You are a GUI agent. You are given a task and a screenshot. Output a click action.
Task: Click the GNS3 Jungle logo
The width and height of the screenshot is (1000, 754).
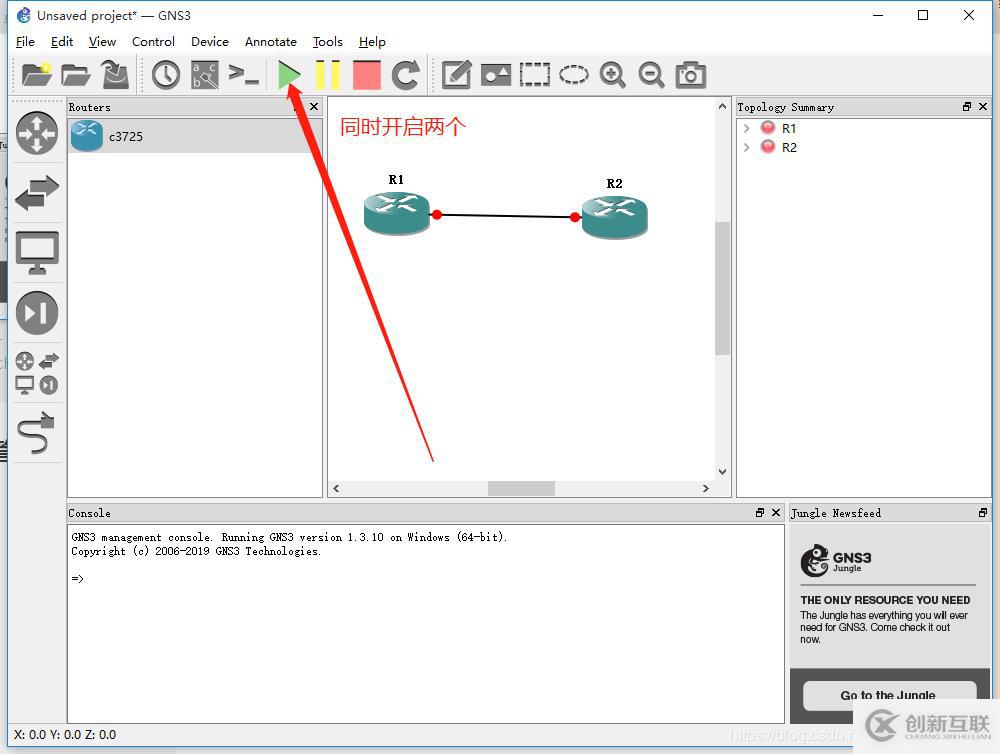[x=836, y=561]
